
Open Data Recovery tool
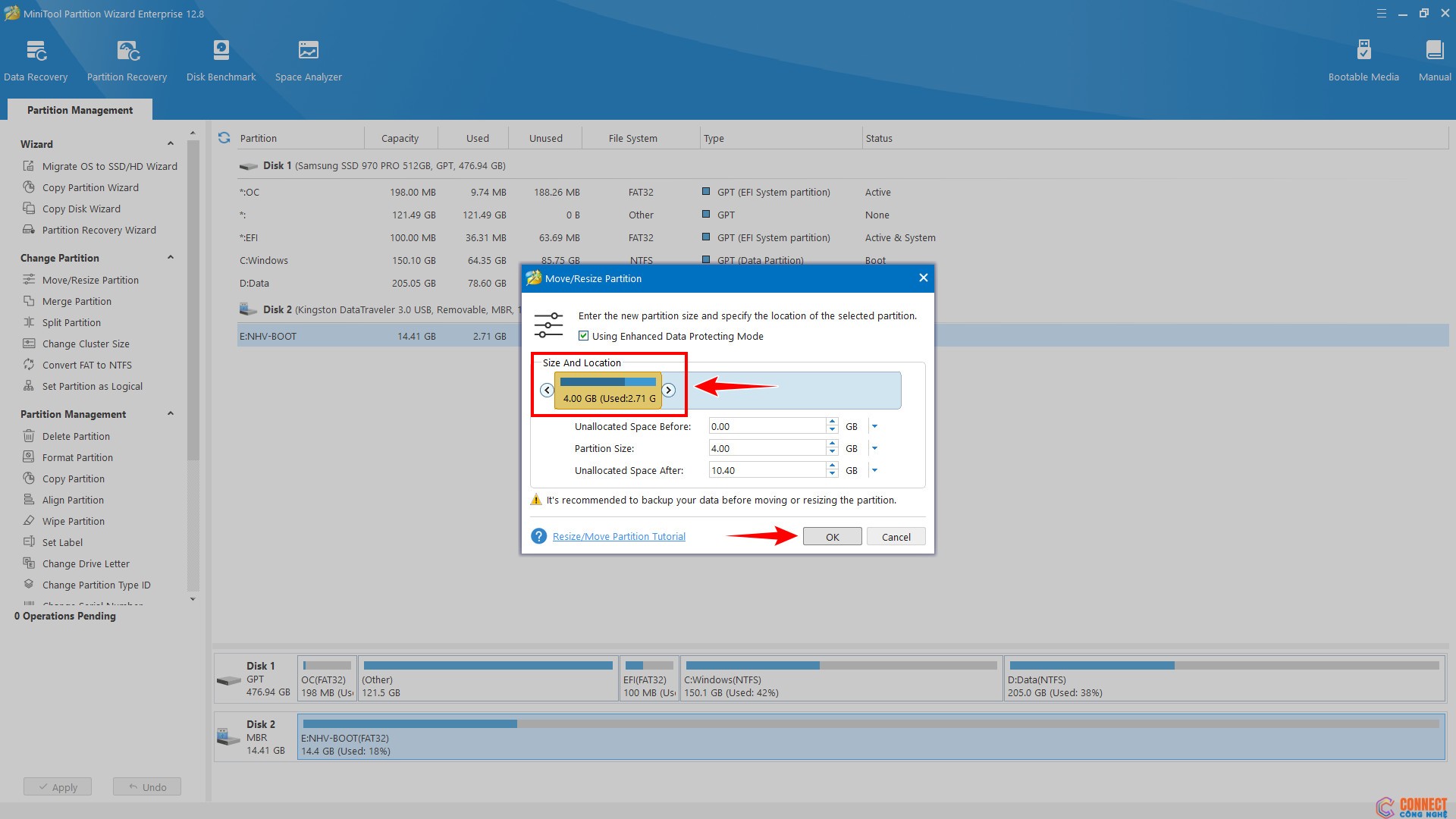(36, 61)
